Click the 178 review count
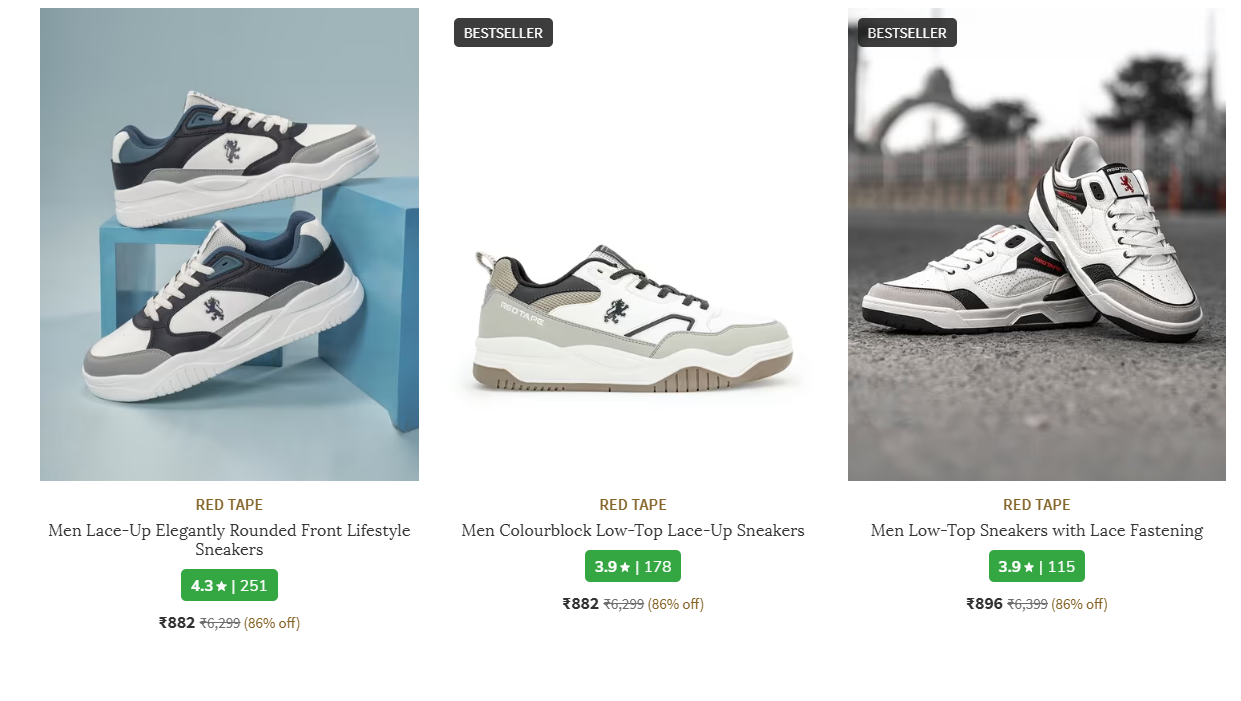 [657, 567]
